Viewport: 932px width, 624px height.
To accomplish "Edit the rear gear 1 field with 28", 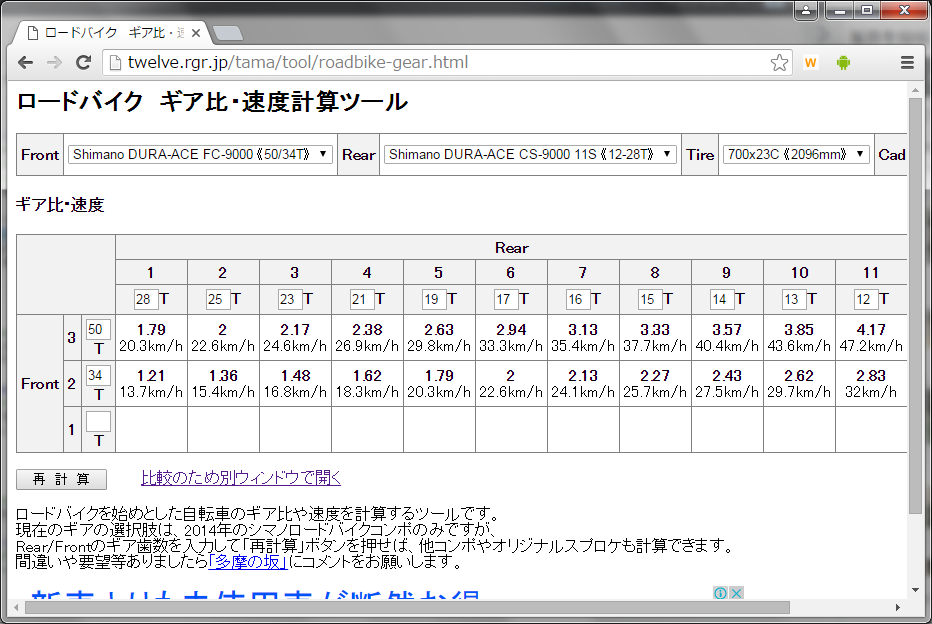I will [146, 299].
